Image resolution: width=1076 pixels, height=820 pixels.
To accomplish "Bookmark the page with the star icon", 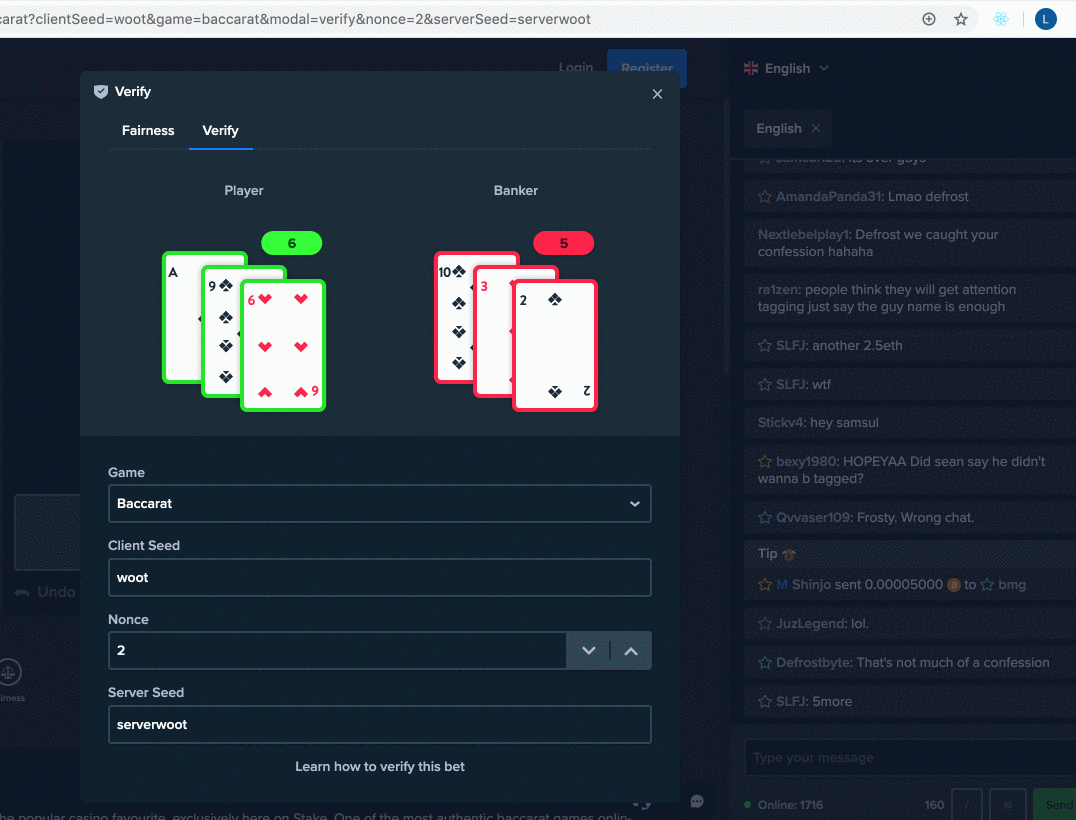I will pos(961,19).
